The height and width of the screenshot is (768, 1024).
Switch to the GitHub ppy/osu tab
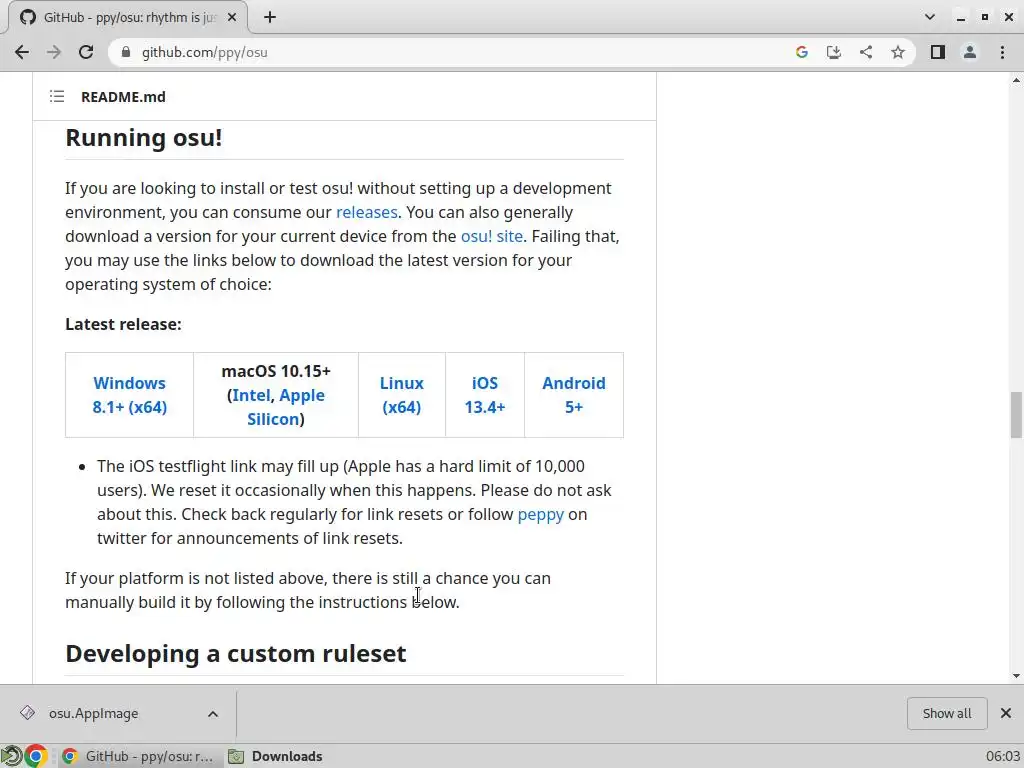(128, 18)
